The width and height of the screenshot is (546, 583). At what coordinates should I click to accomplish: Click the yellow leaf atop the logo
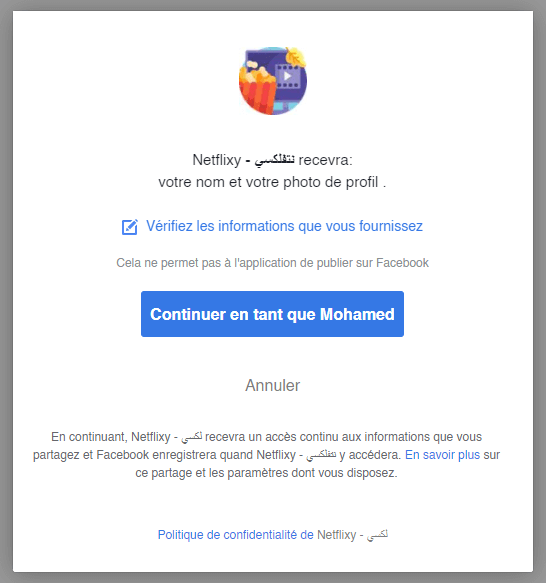coord(296,57)
